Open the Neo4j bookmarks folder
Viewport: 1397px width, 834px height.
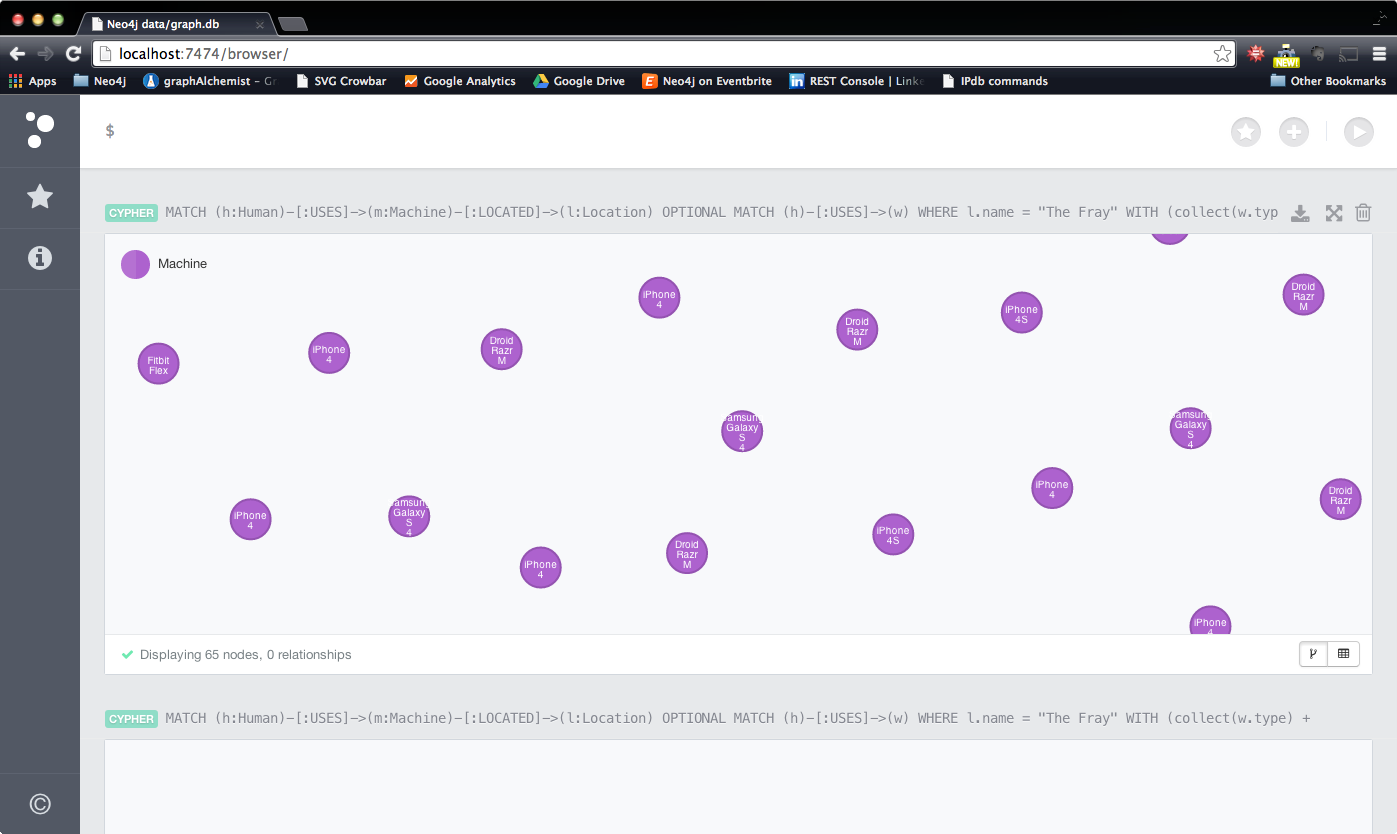[x=100, y=81]
